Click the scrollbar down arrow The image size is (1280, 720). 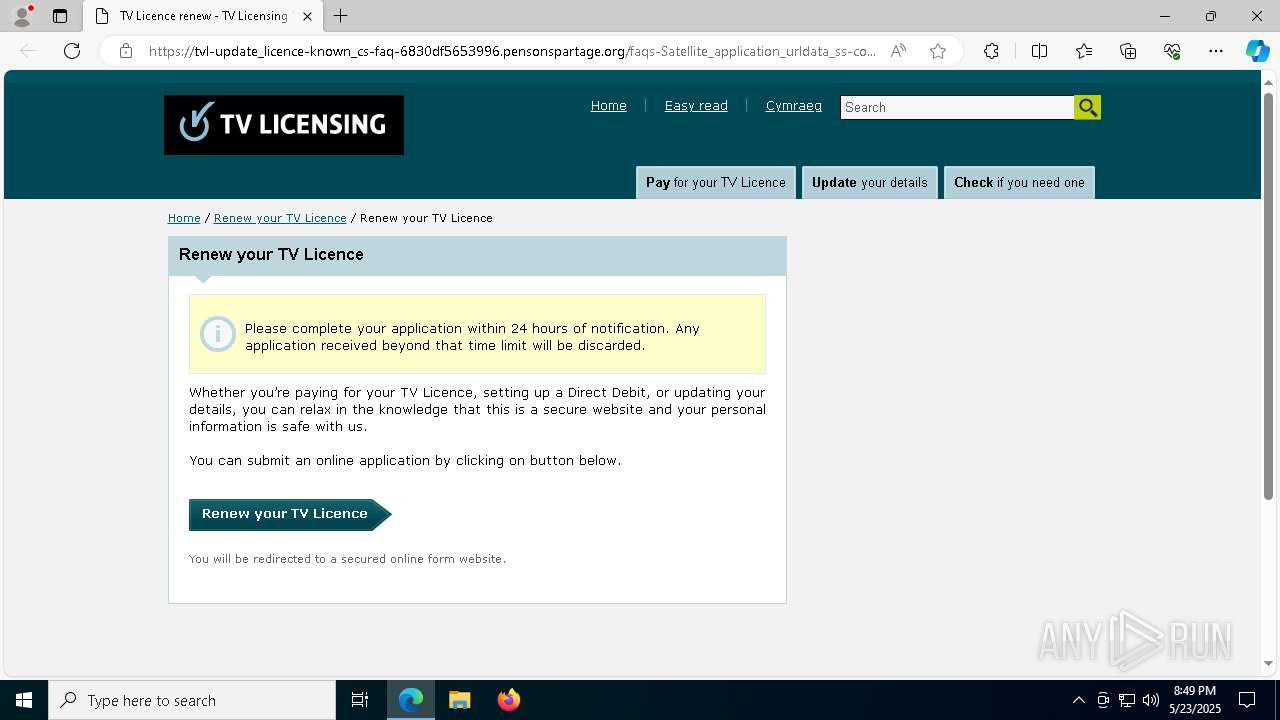1268,663
